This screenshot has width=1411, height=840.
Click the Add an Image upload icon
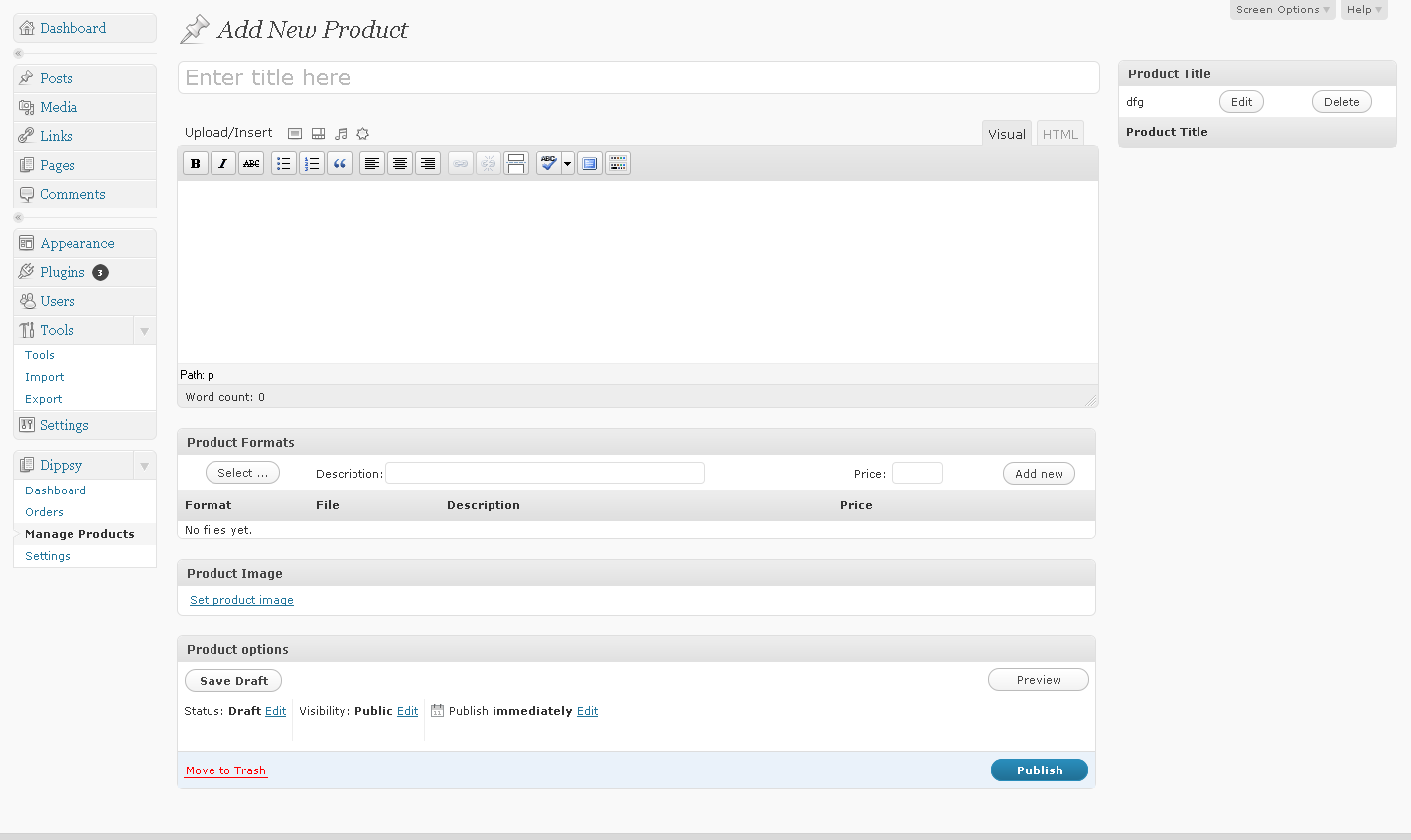click(295, 134)
